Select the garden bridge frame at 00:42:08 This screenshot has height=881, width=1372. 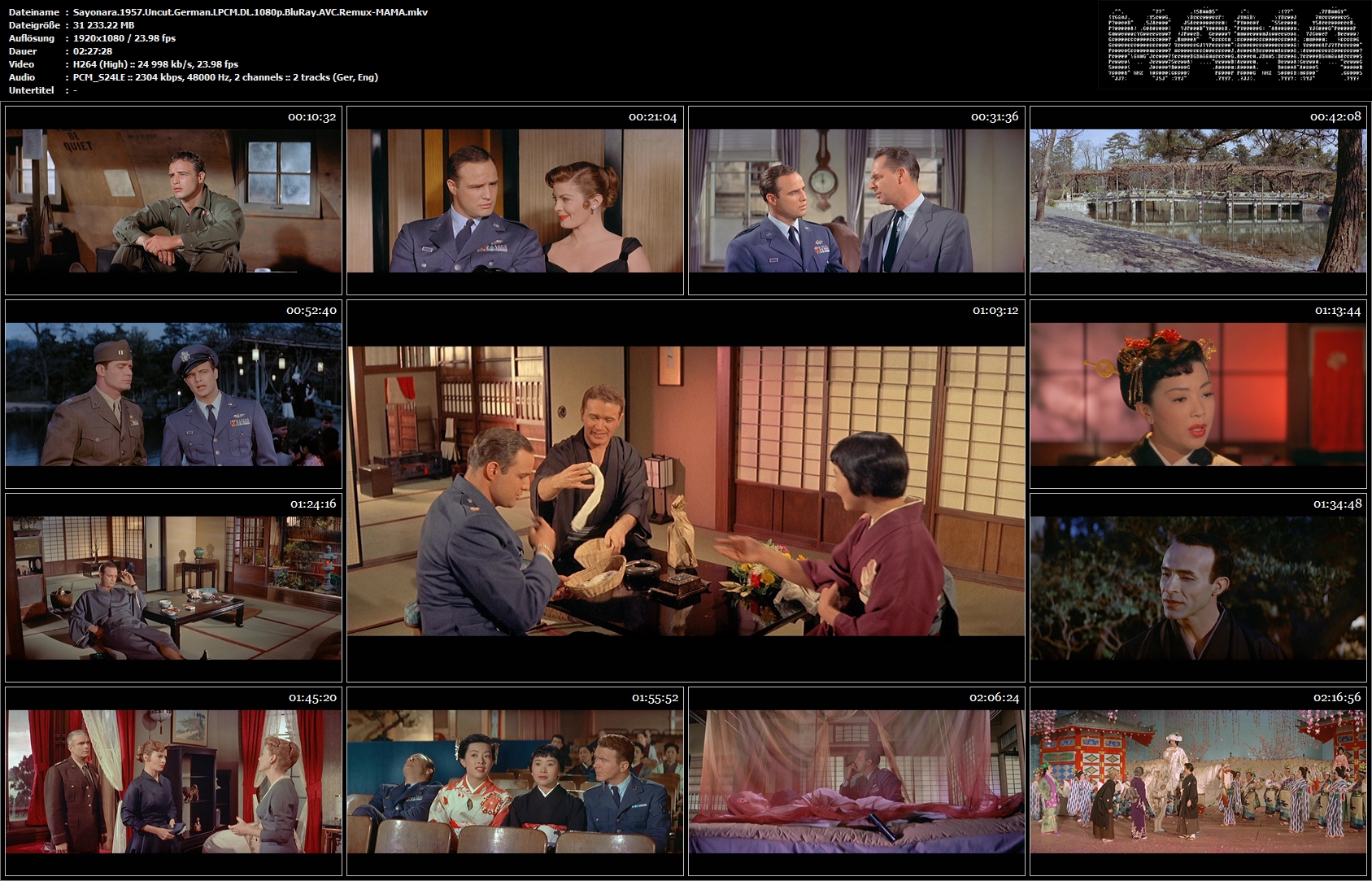coord(1198,200)
